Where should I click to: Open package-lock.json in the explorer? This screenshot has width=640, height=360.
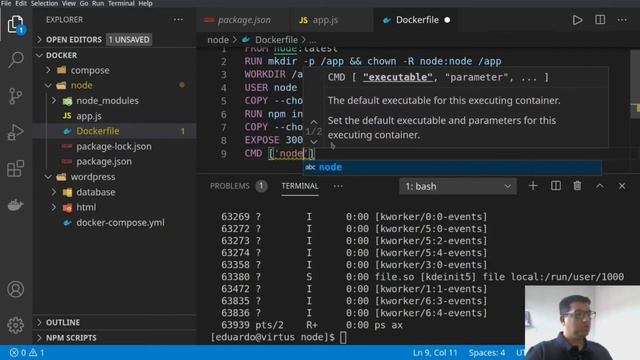113,146
